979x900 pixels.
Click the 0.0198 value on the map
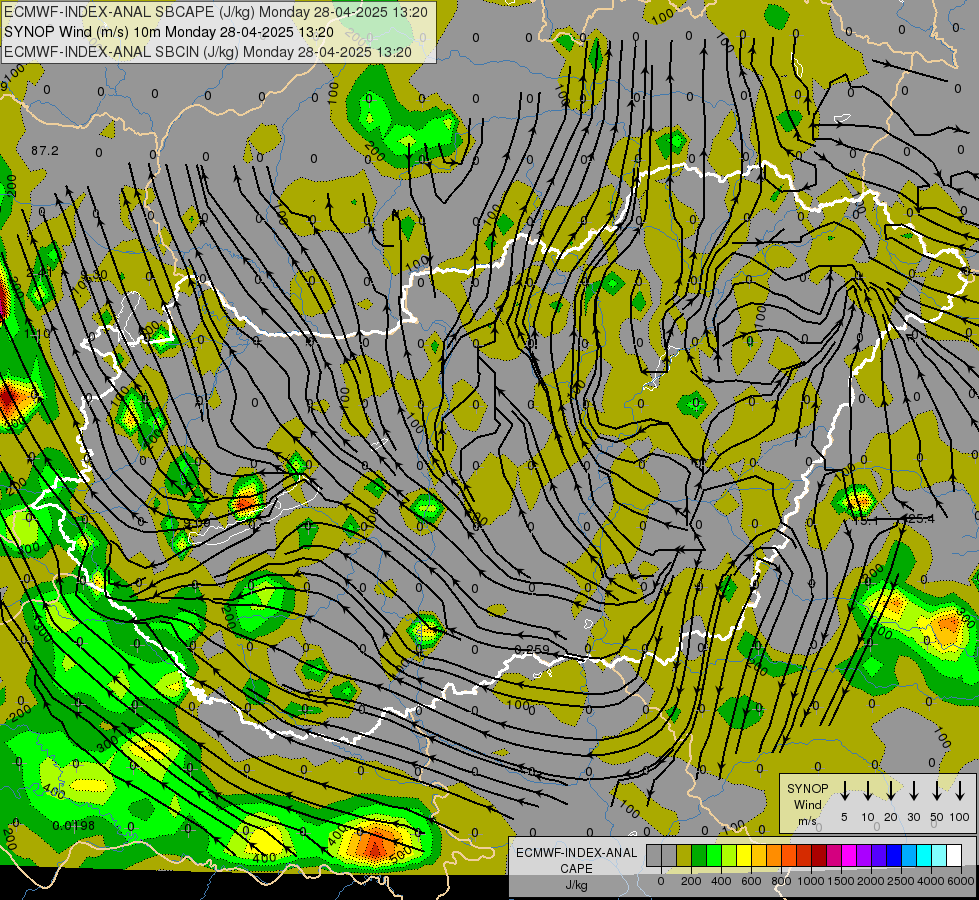(74, 826)
